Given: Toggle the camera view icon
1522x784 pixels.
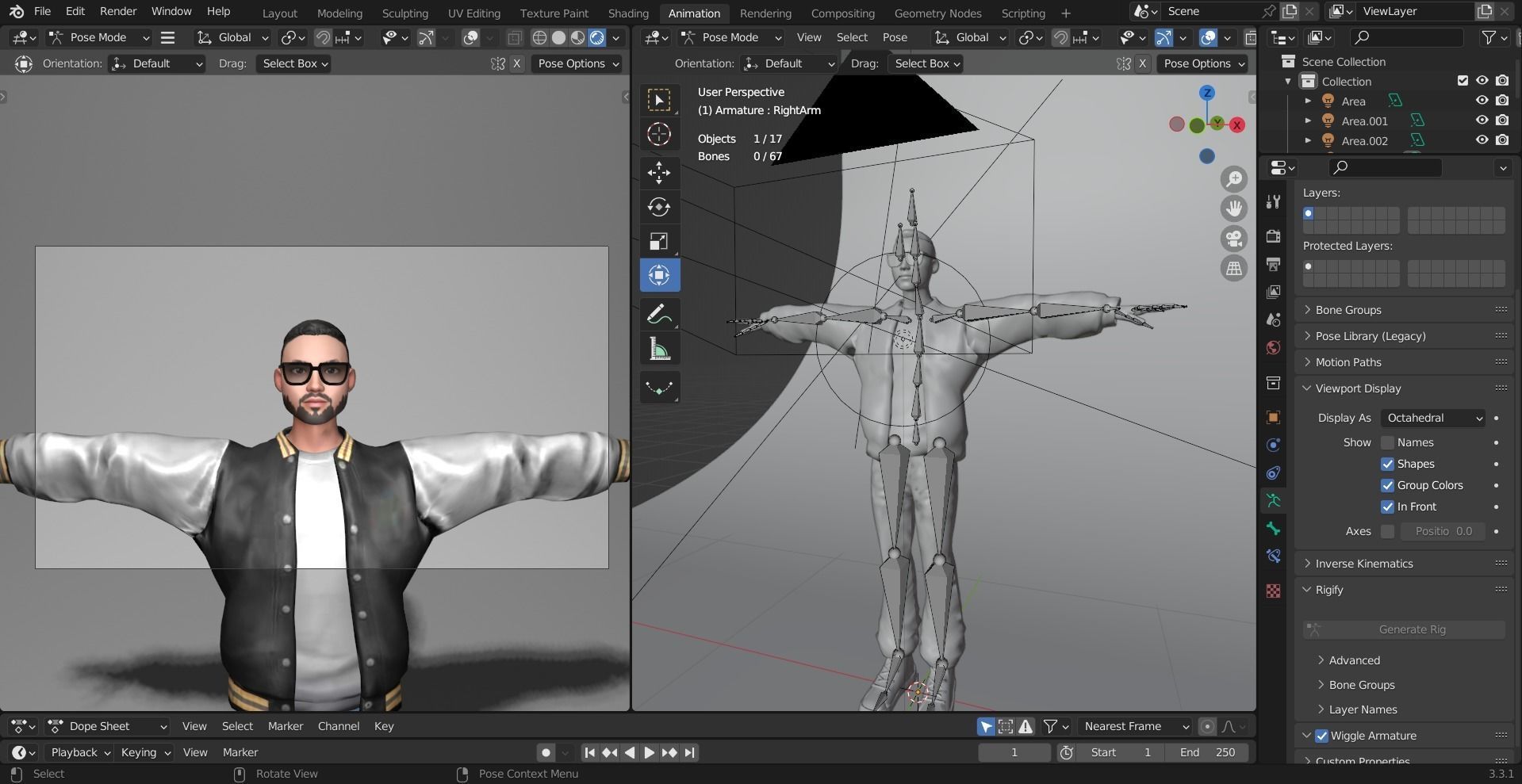Looking at the screenshot, I should pyautogui.click(x=1233, y=239).
